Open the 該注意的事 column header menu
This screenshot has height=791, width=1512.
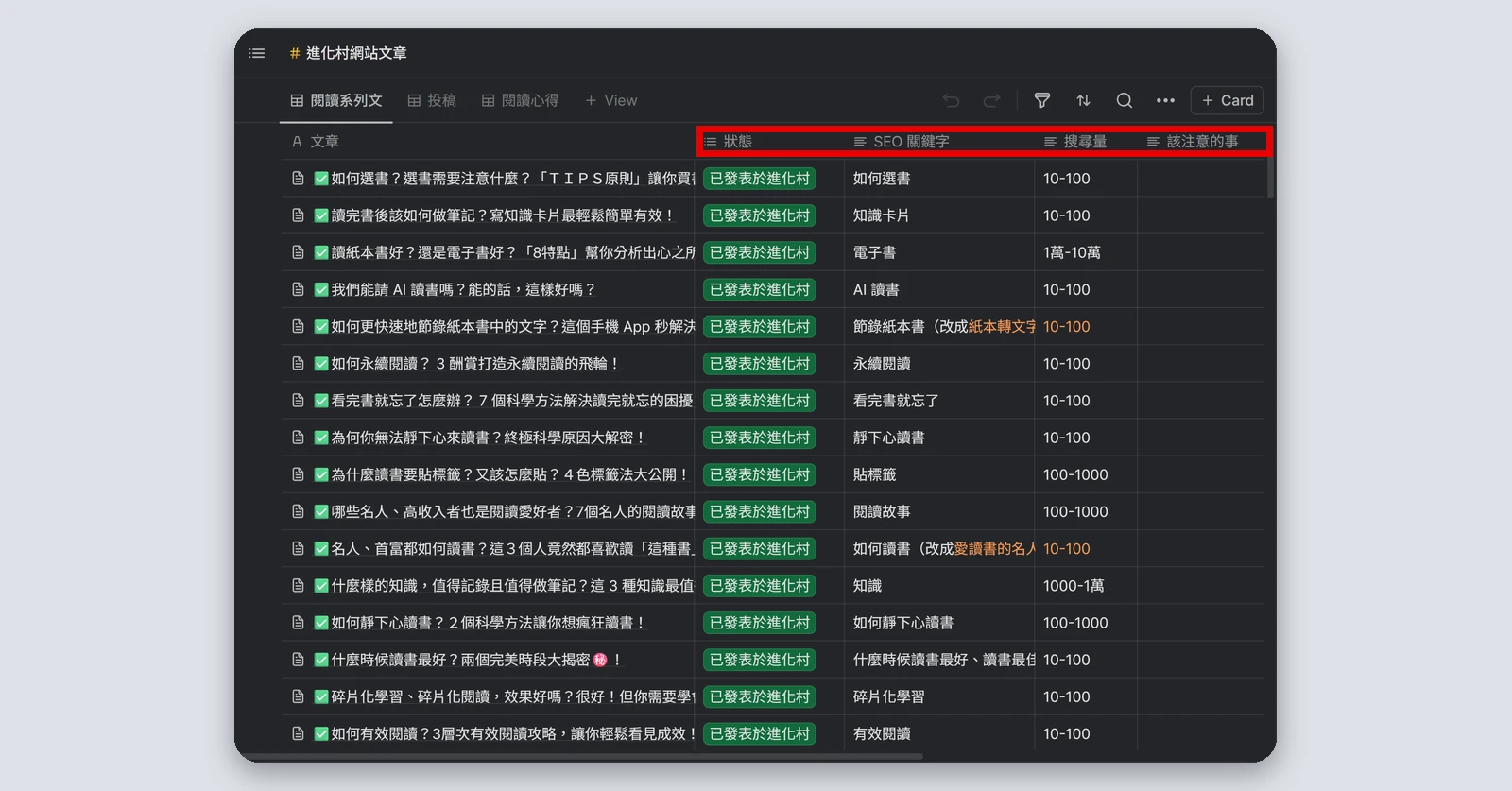[1193, 142]
